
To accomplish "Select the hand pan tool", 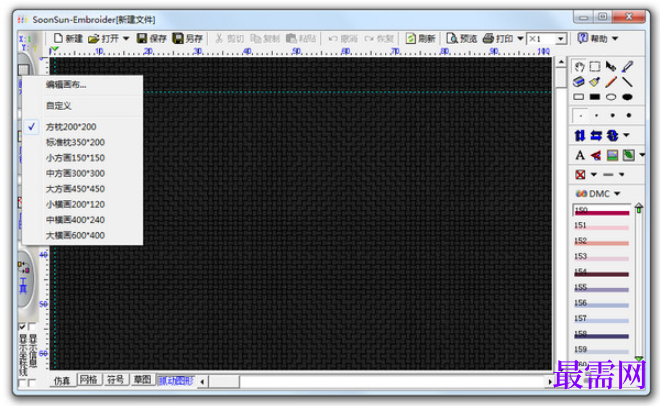I will click(x=579, y=67).
